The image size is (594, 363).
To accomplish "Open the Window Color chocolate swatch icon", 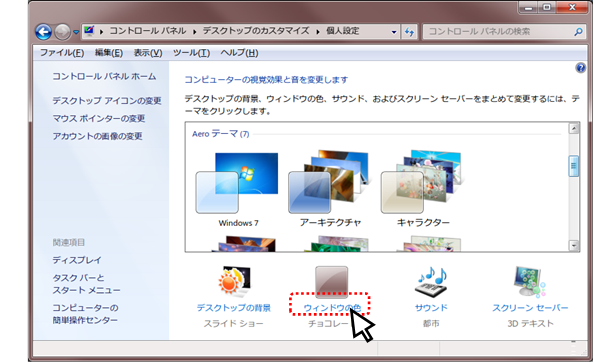I will tap(331, 282).
